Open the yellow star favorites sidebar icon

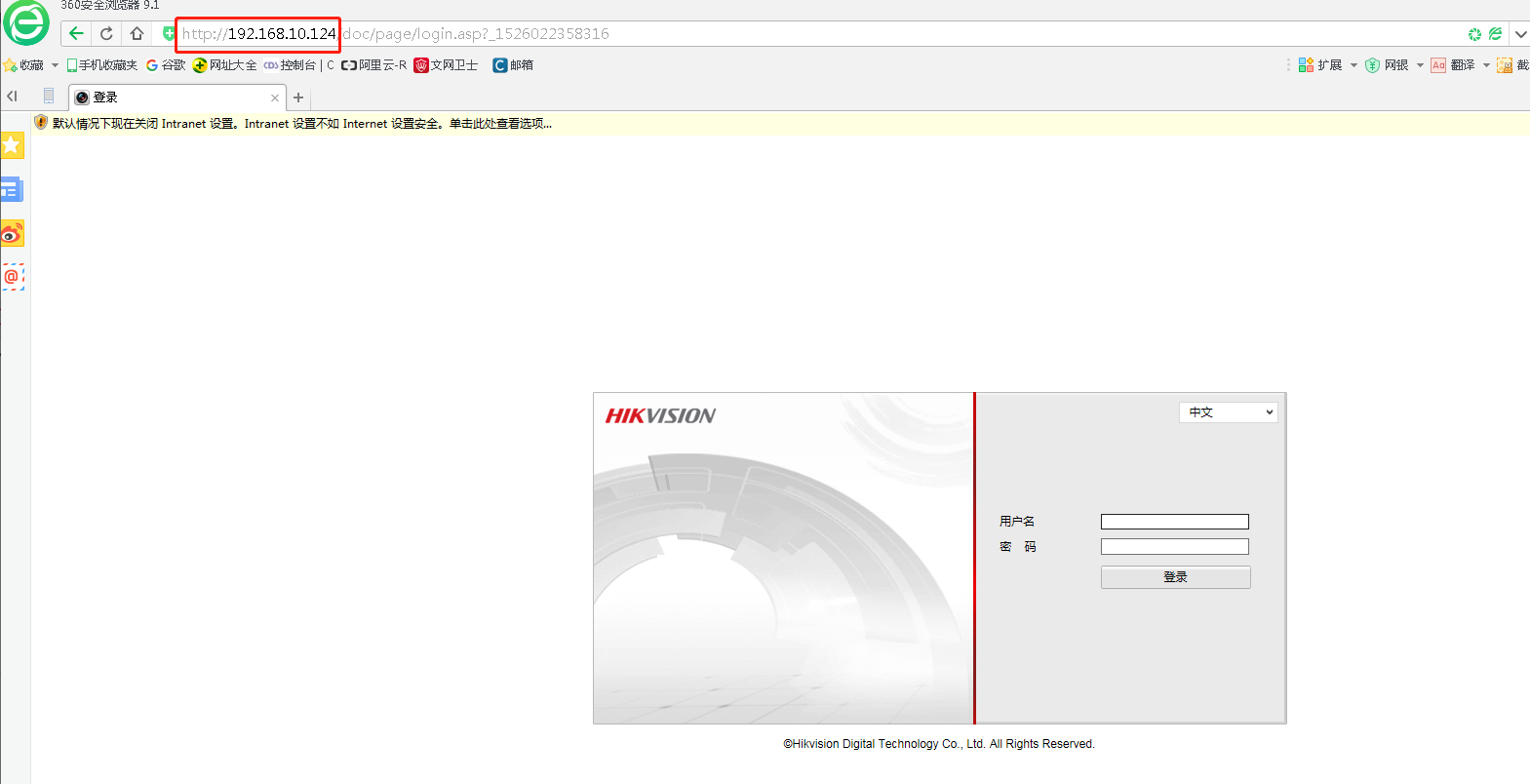pyautogui.click(x=12, y=145)
